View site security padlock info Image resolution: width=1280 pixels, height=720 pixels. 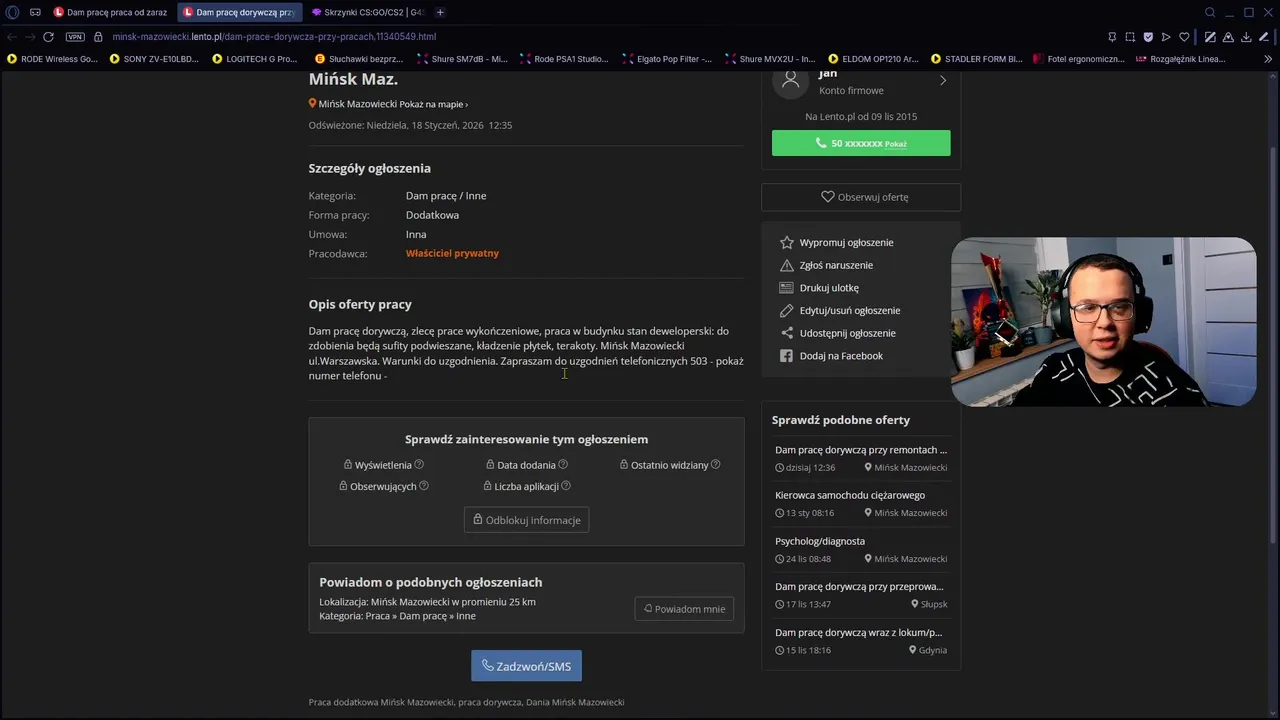click(x=98, y=37)
